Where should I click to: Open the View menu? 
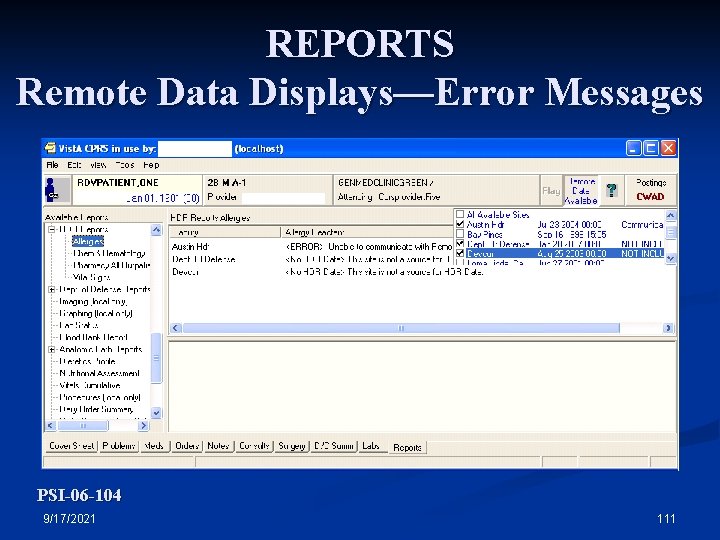(x=98, y=165)
